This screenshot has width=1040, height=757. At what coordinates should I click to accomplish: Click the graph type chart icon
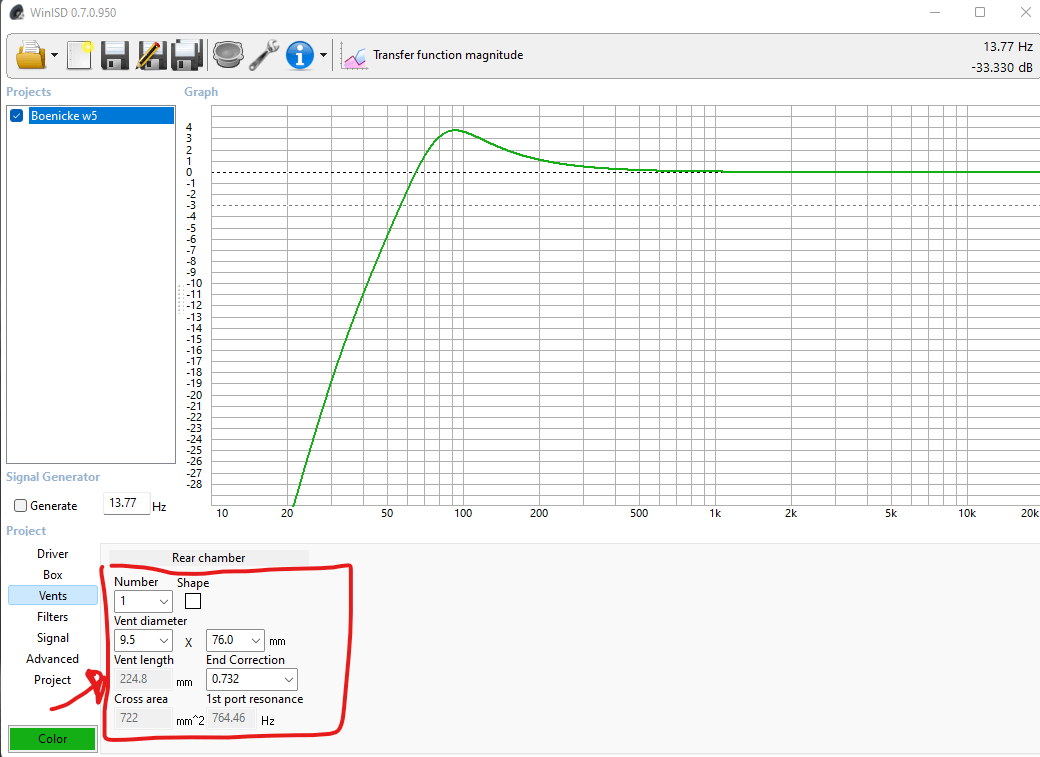point(354,56)
